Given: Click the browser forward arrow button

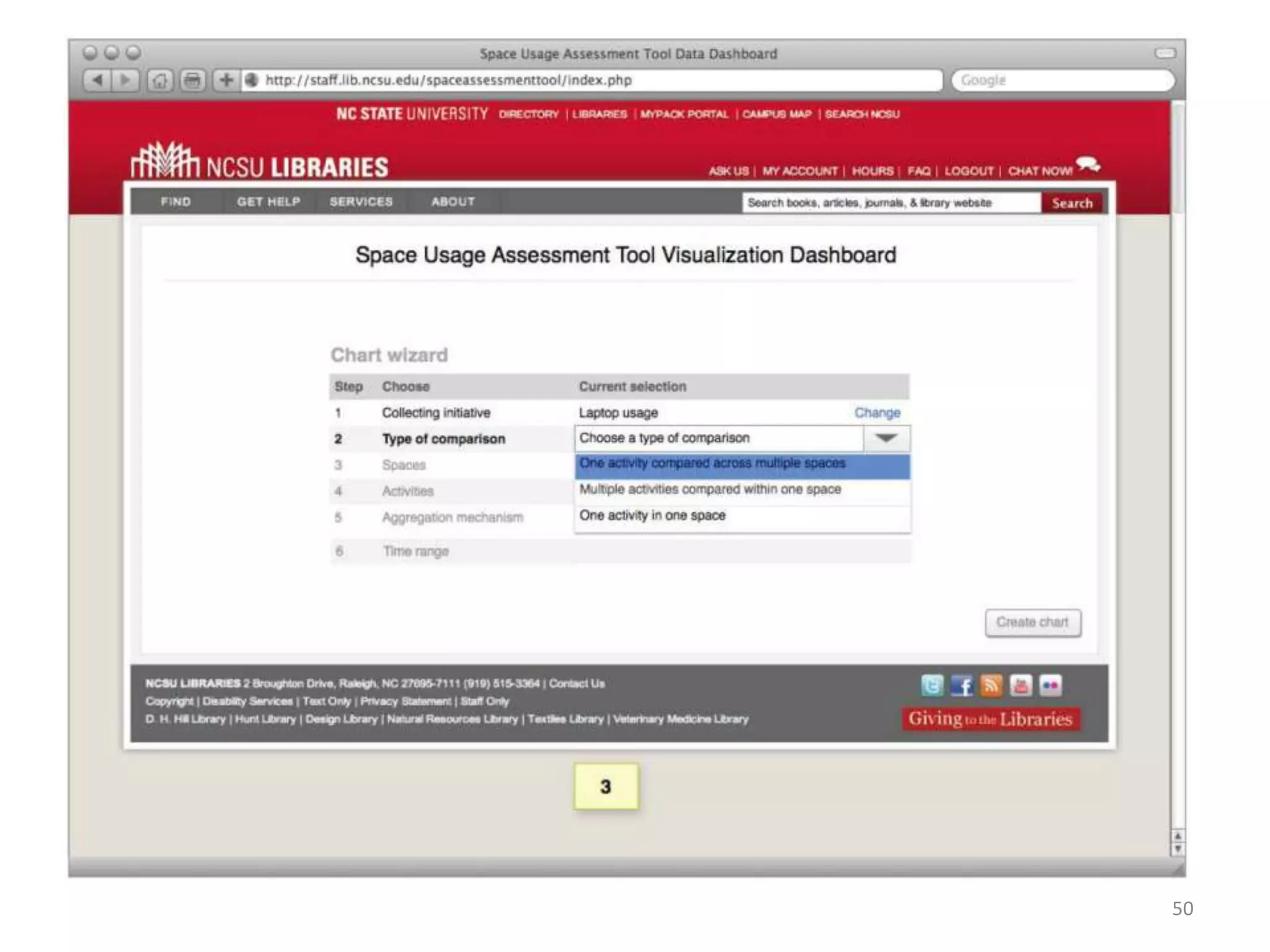Looking at the screenshot, I should [x=125, y=80].
